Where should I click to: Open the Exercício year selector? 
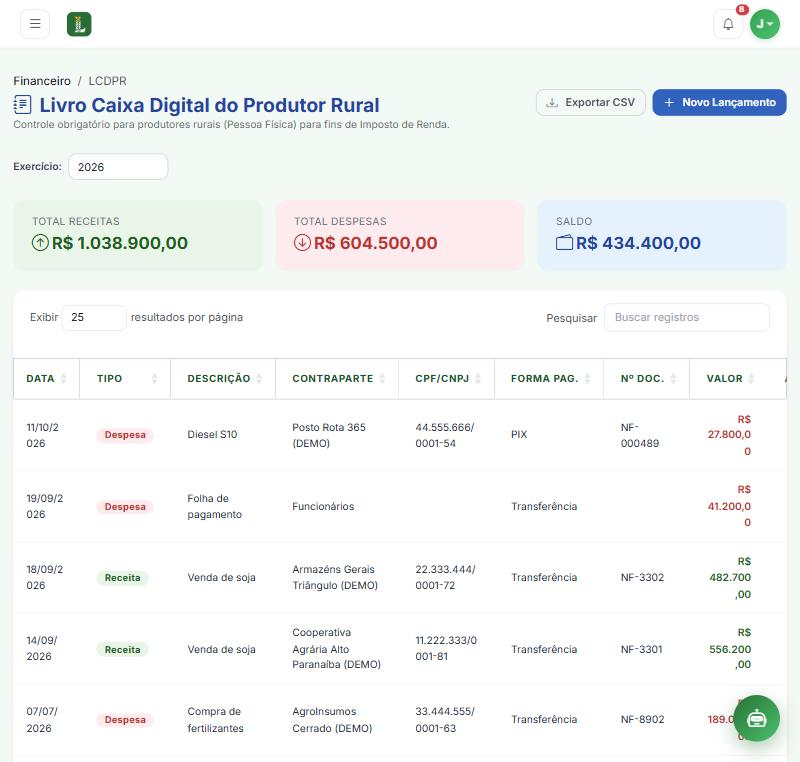[118, 167]
